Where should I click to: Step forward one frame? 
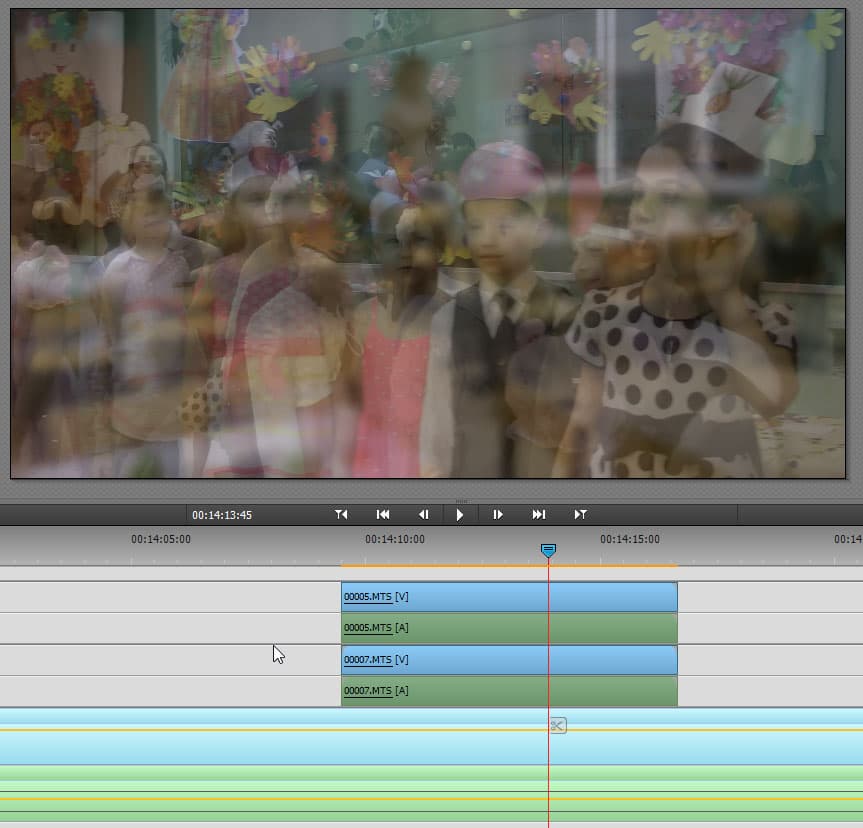coord(498,515)
